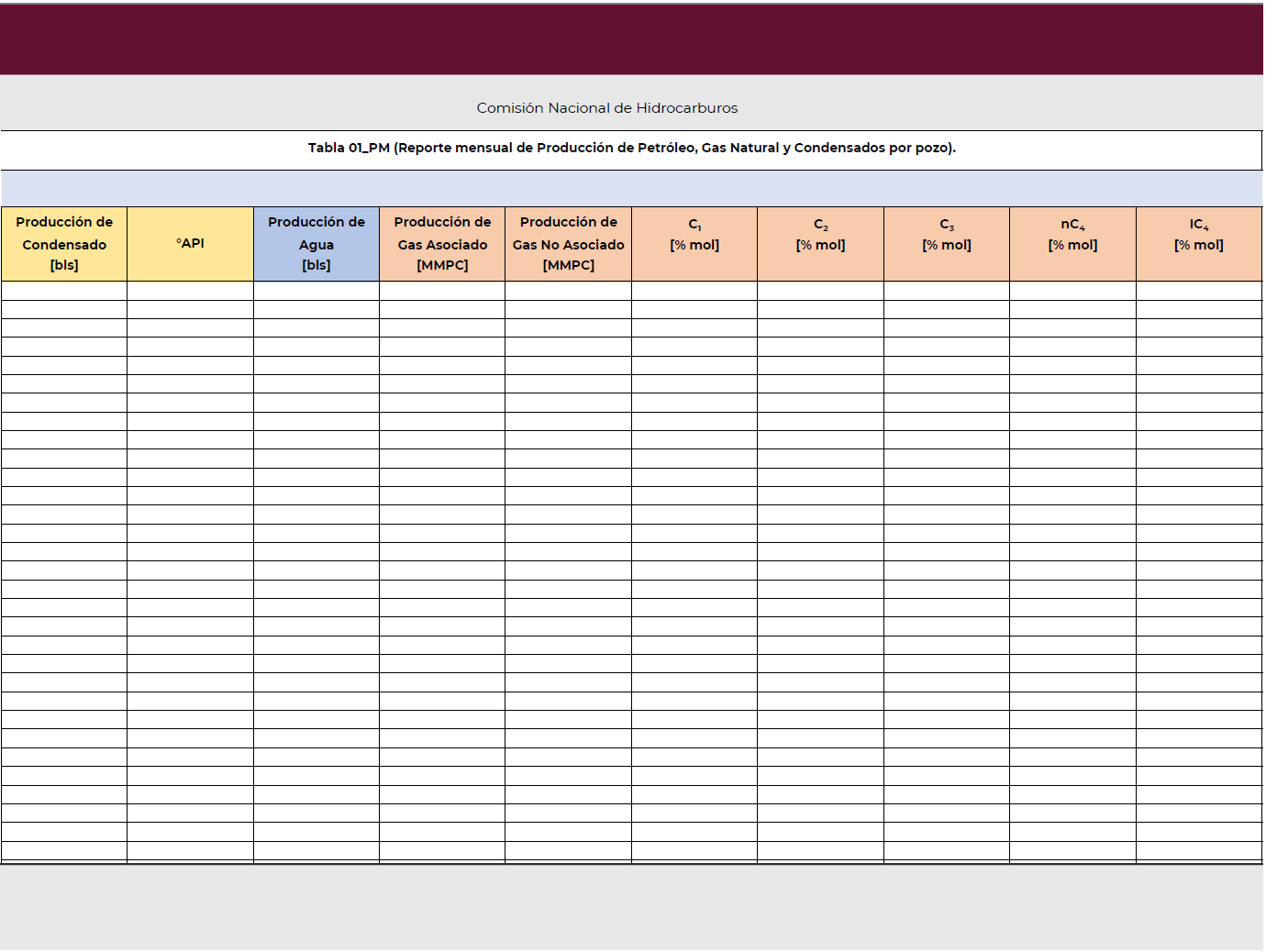Select the first empty °API data cell
Screen dimensions: 1266x952
pyautogui.click(x=190, y=289)
